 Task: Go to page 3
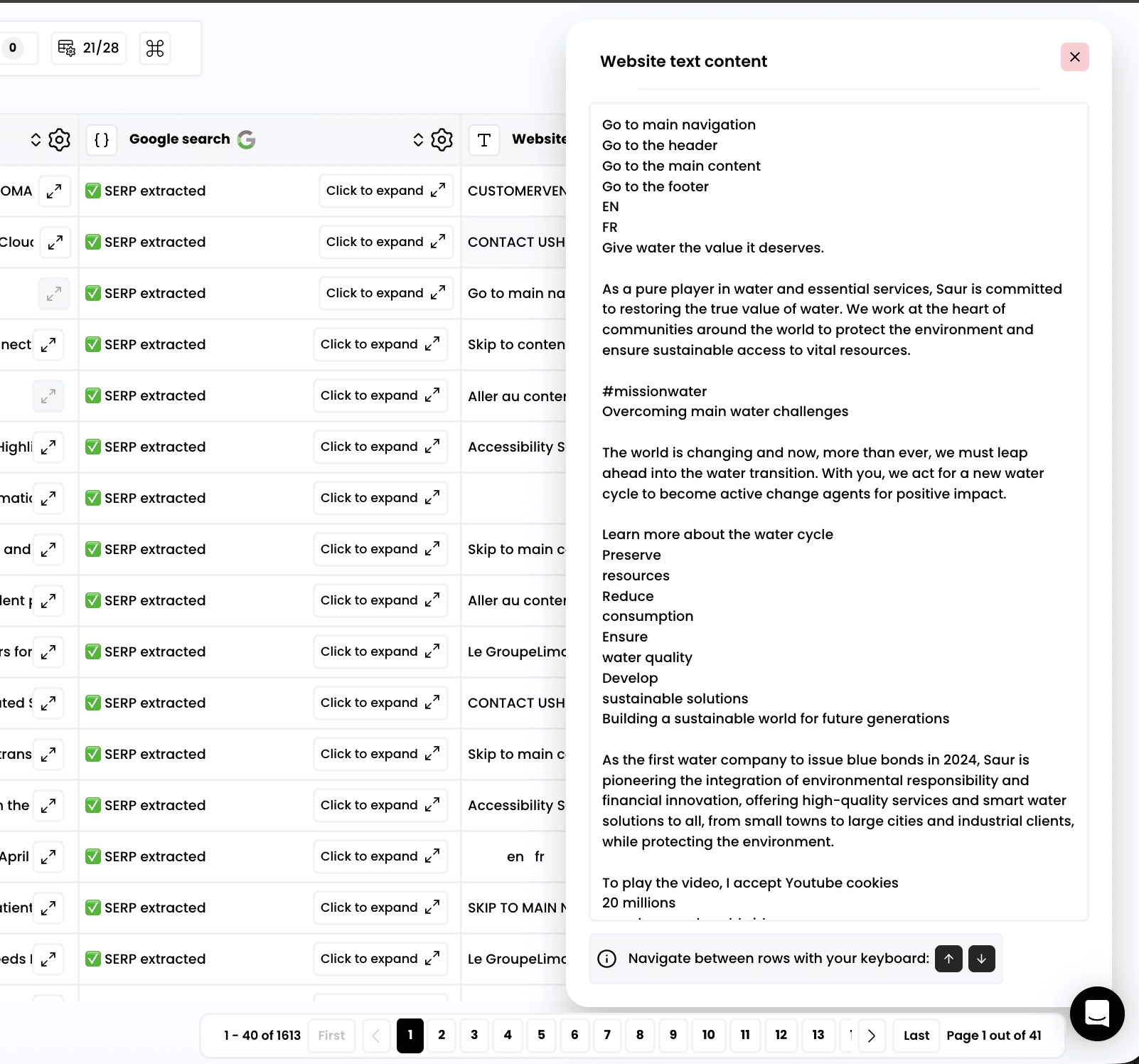point(474,1036)
